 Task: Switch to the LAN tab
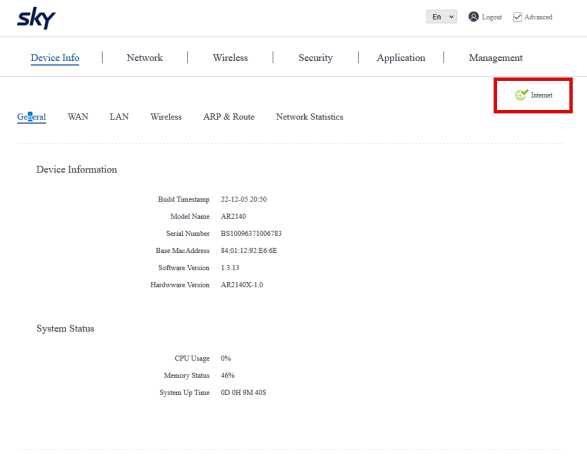[x=119, y=117]
